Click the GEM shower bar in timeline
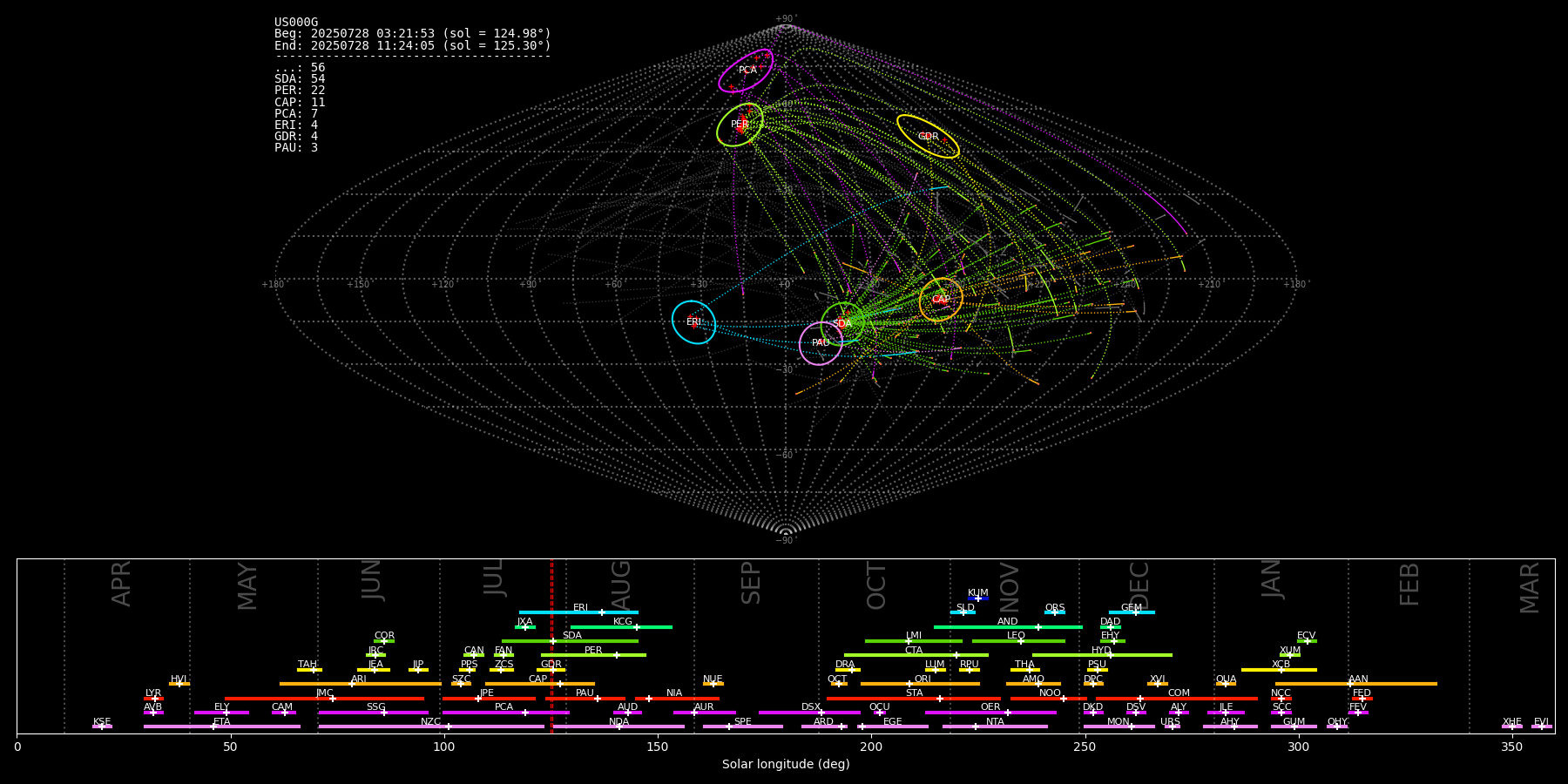This screenshot has width=1568, height=784. click(1132, 612)
